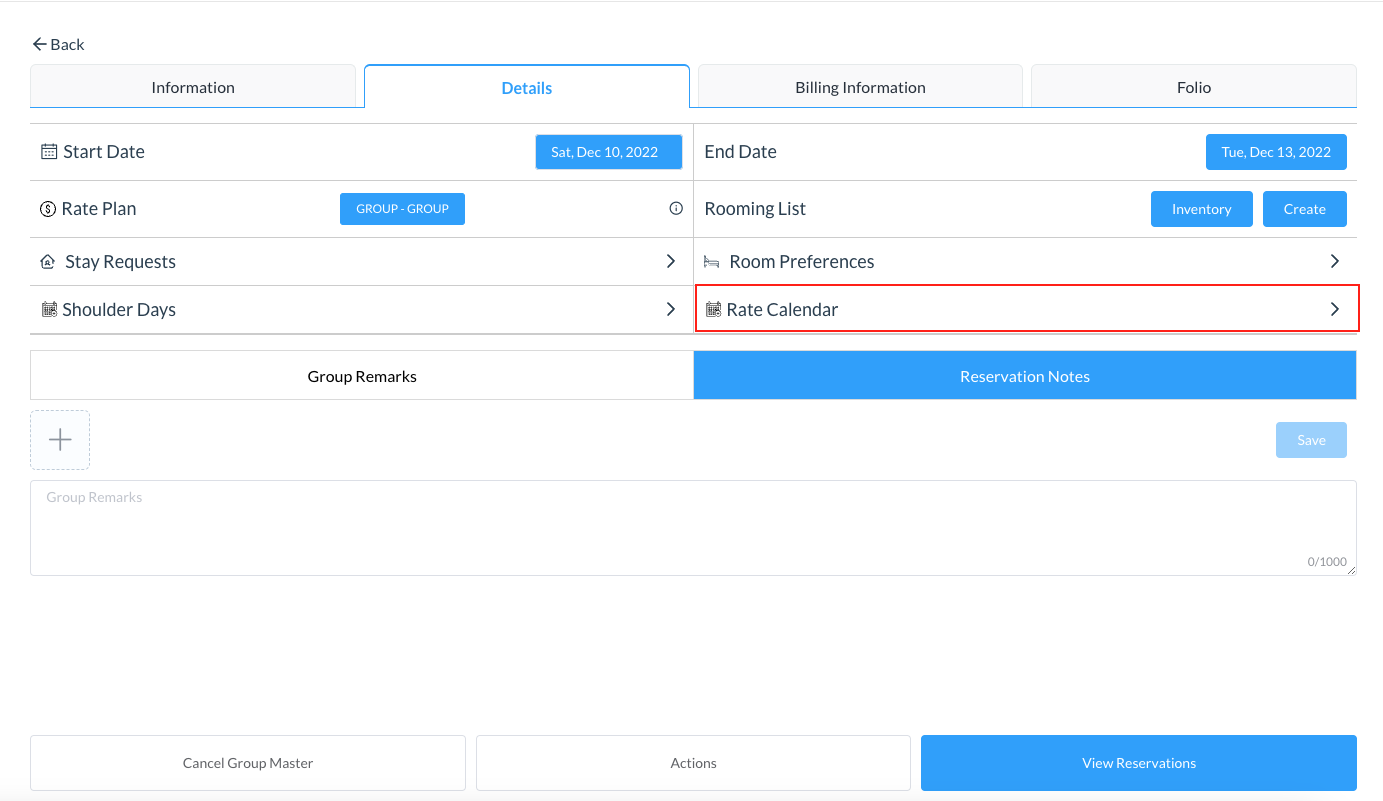Viewport: 1383px width, 801px height.
Task: Click the Rate Plan dollar icon
Action: pyautogui.click(x=49, y=209)
